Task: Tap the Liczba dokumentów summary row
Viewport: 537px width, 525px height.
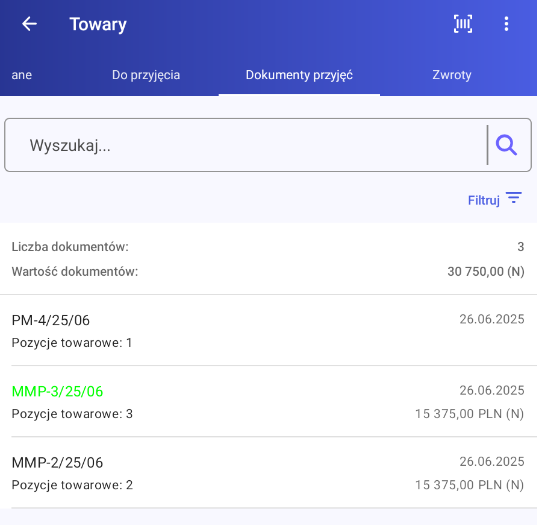Action: (x=268, y=247)
